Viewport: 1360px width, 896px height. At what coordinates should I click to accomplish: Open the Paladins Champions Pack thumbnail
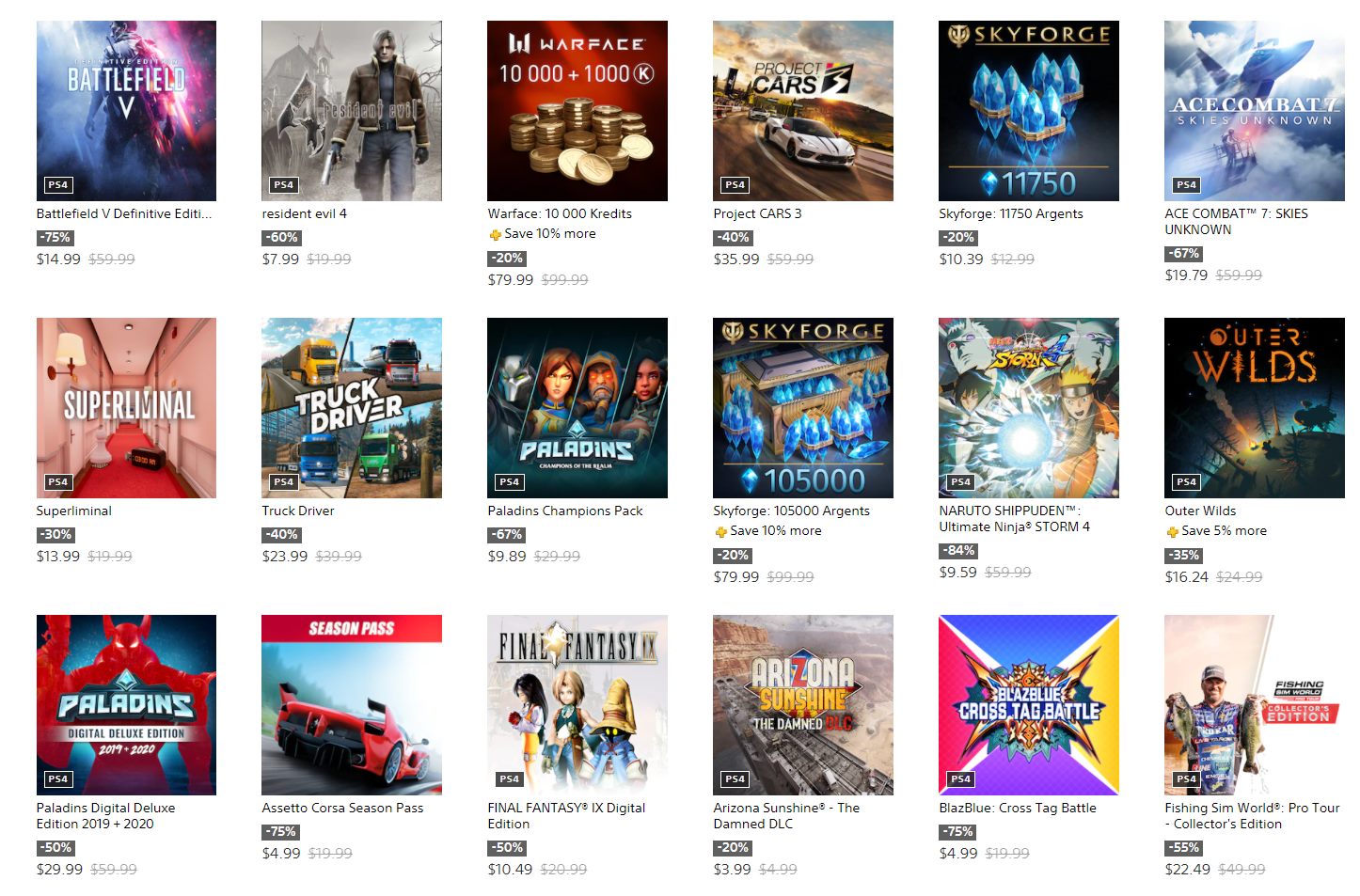click(577, 408)
